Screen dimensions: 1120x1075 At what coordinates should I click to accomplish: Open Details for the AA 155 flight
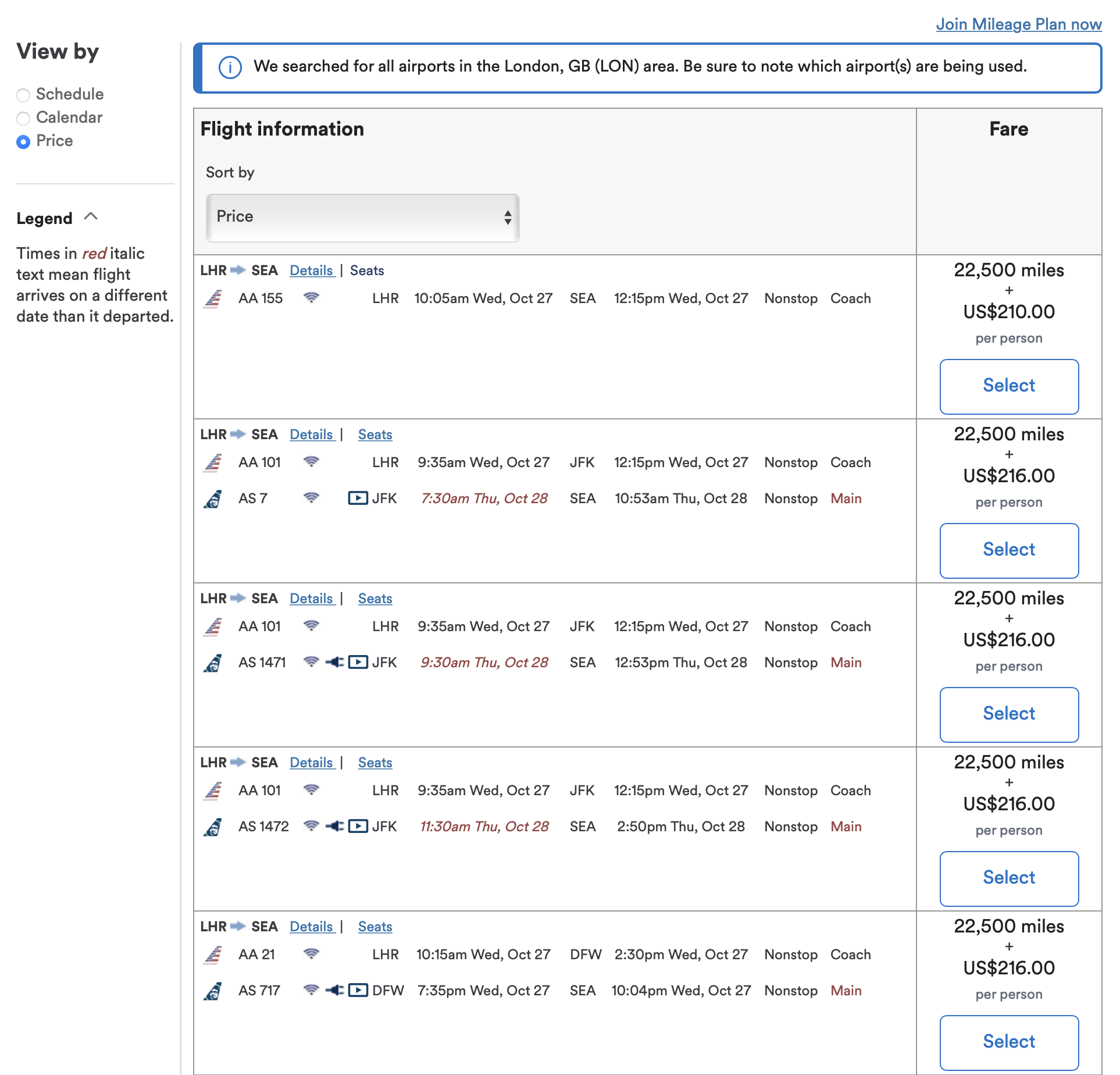tap(311, 270)
